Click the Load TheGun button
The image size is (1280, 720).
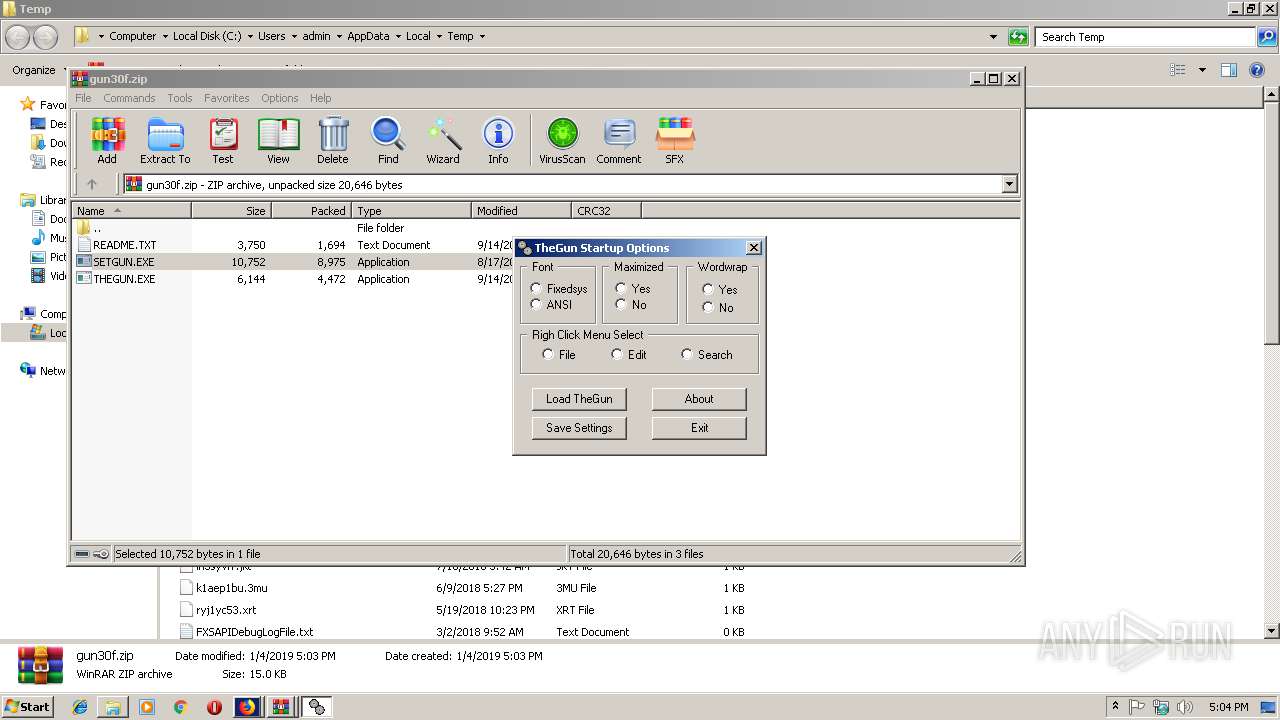[x=579, y=399]
